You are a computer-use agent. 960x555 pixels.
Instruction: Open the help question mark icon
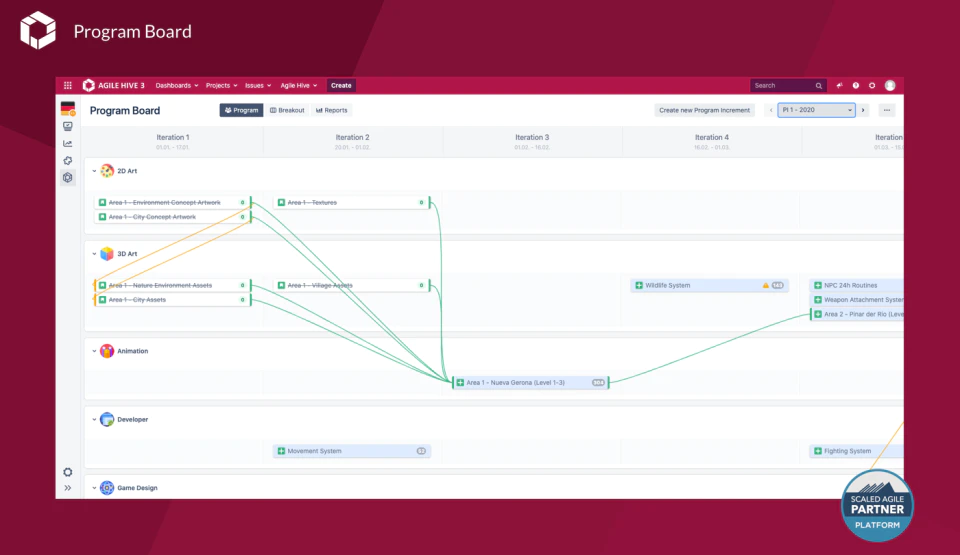(856, 86)
